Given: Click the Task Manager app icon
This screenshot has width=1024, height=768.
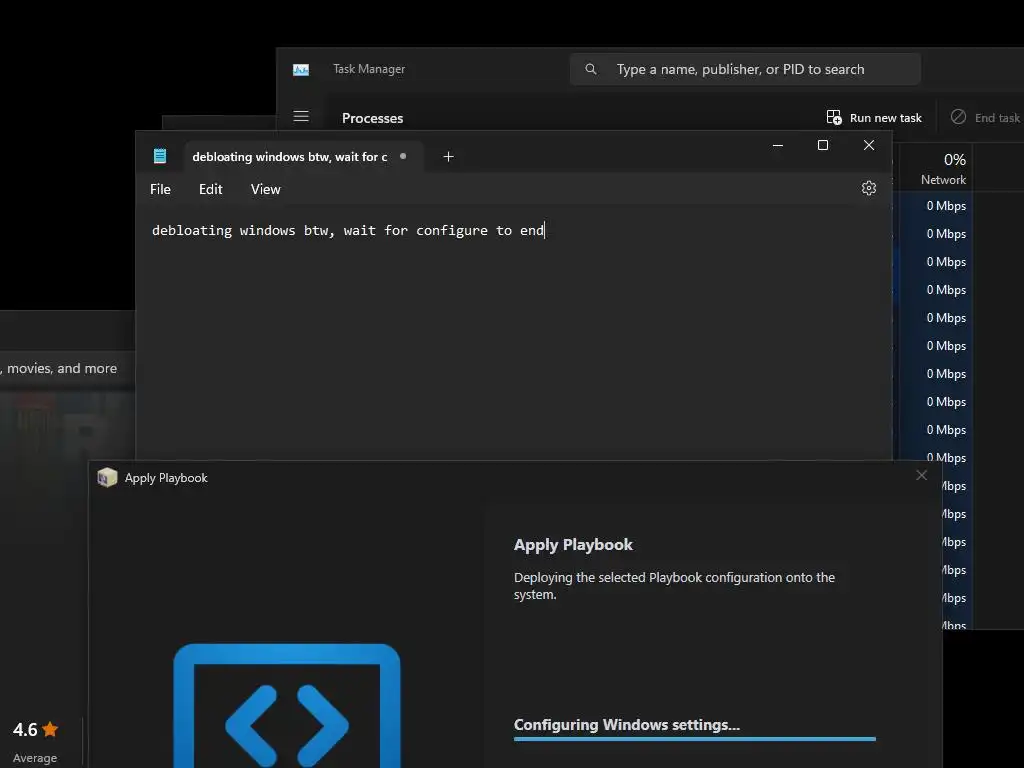Looking at the screenshot, I should coord(301,70).
